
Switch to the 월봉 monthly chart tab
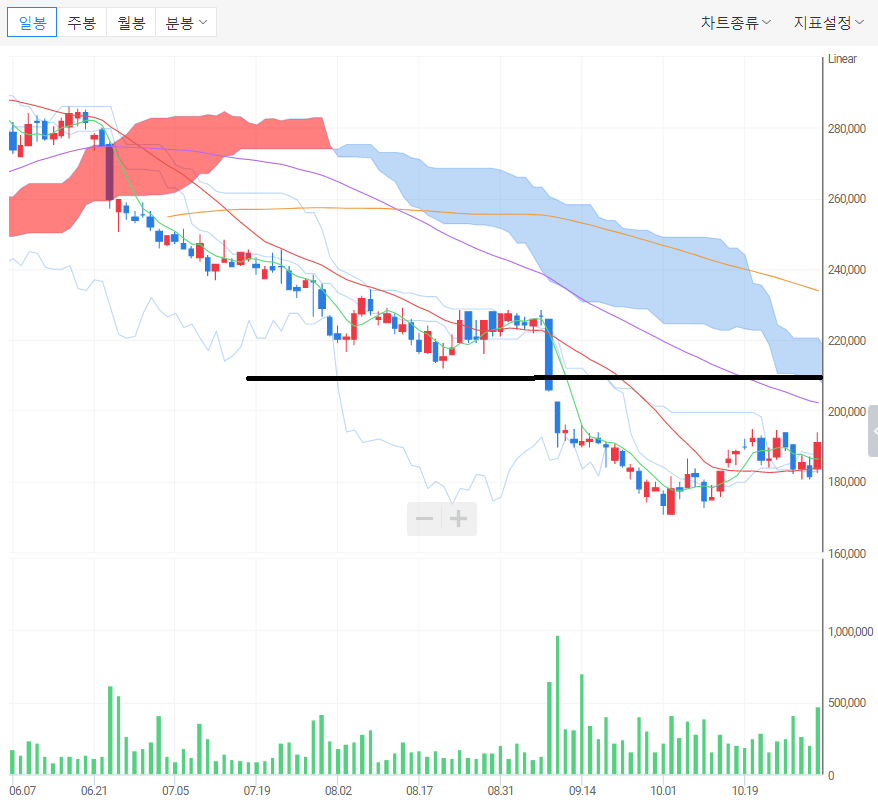pos(131,22)
